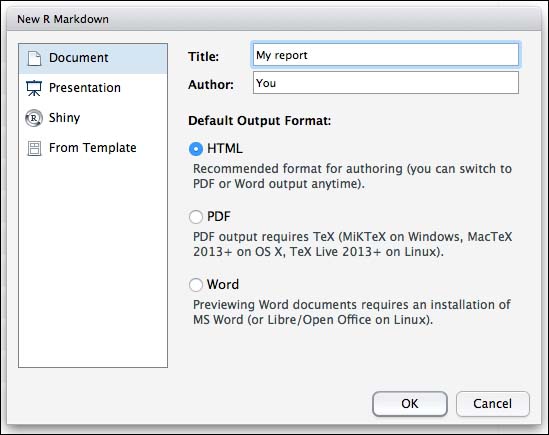This screenshot has height=435, width=549.
Task: Click the Document page icon in sidebar
Action: 34,58
